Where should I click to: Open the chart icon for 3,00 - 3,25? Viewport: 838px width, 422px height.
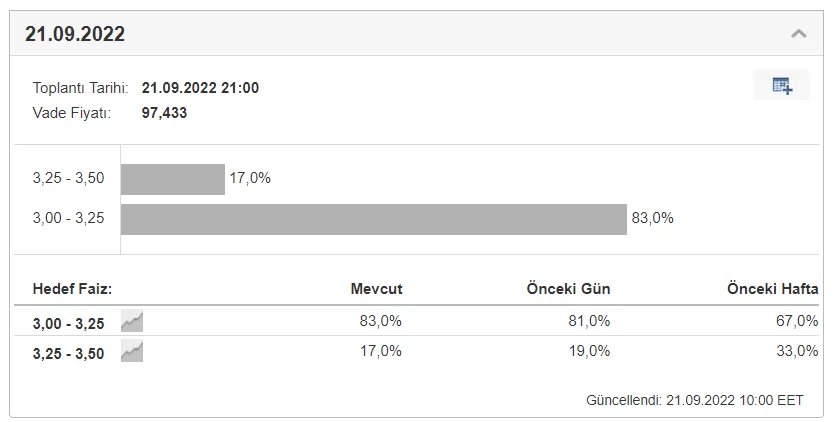tap(132, 321)
